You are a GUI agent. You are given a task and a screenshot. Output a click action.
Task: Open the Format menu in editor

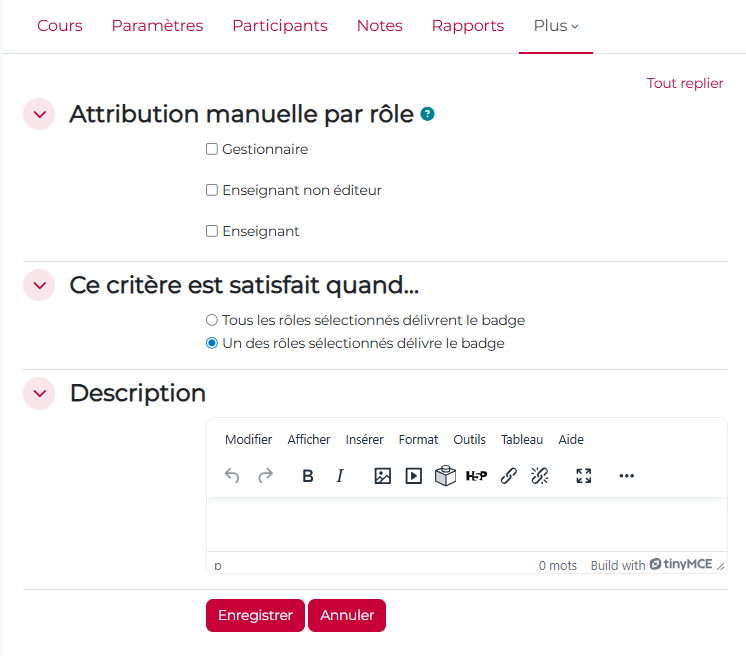coord(418,440)
